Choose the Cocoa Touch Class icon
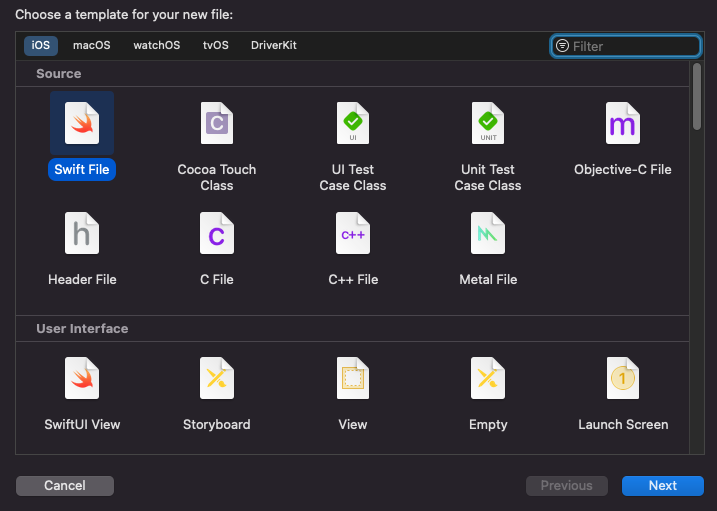Viewport: 717px width, 511px height. (217, 123)
